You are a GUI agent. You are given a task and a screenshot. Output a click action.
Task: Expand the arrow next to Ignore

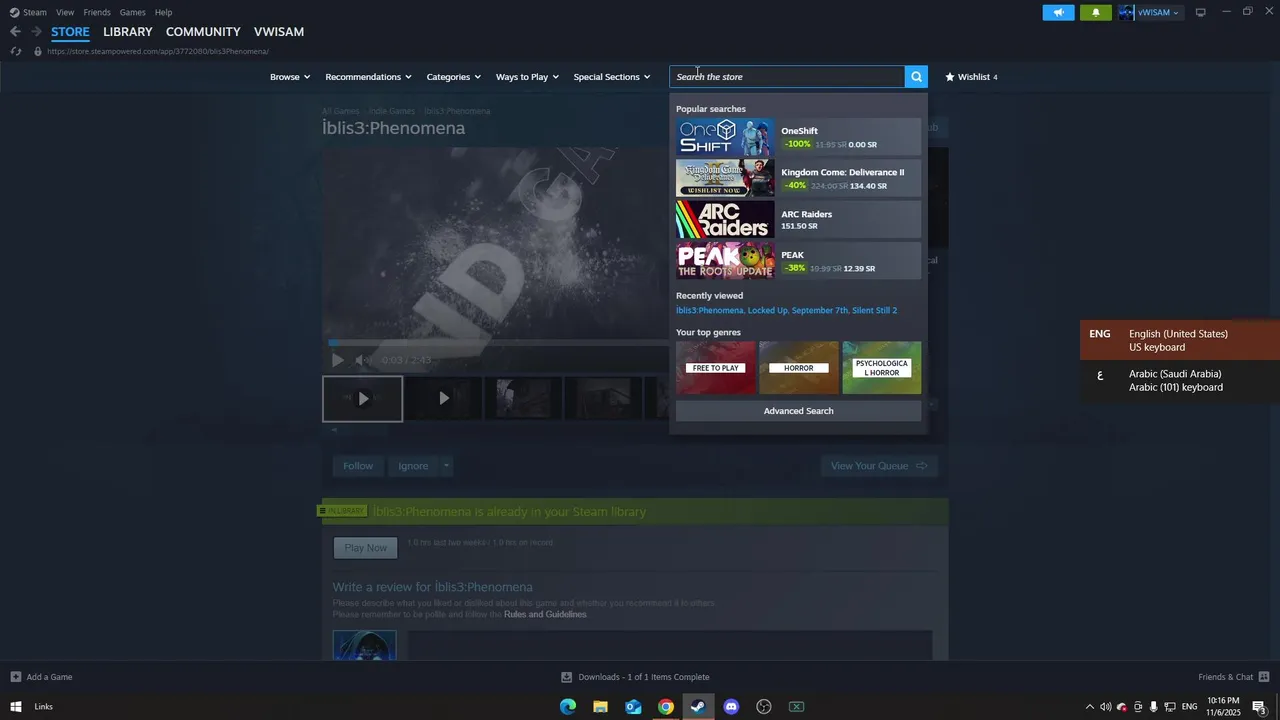pos(446,465)
